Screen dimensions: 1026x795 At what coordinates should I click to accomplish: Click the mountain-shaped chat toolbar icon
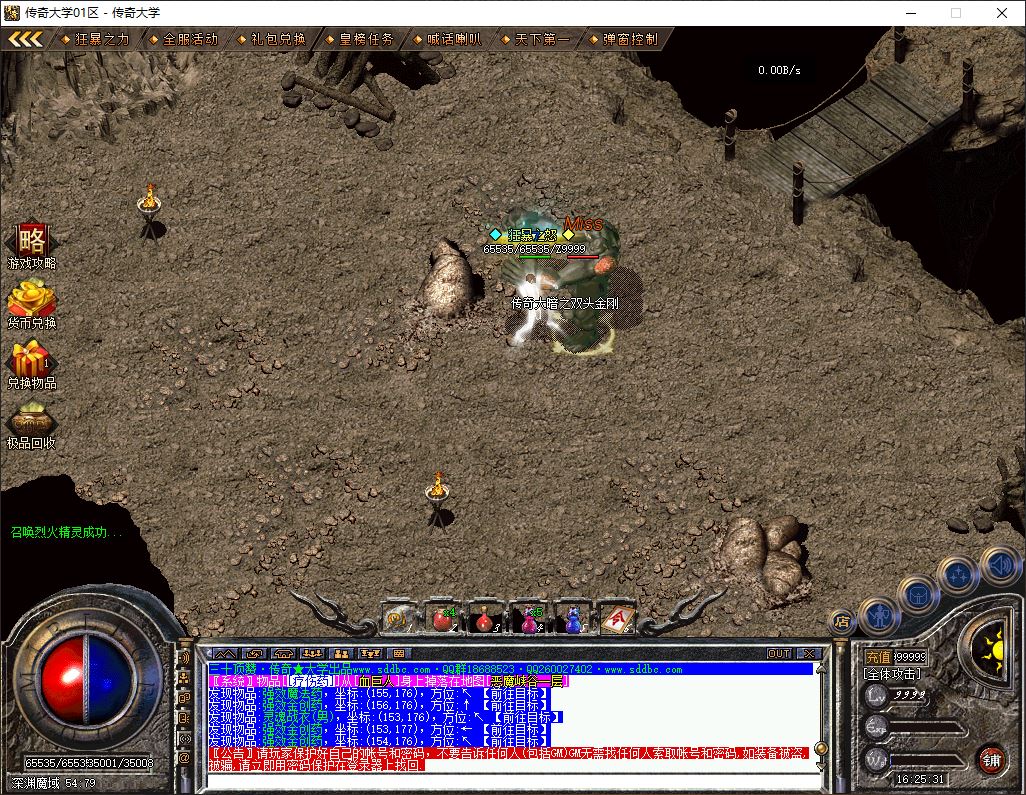point(225,654)
